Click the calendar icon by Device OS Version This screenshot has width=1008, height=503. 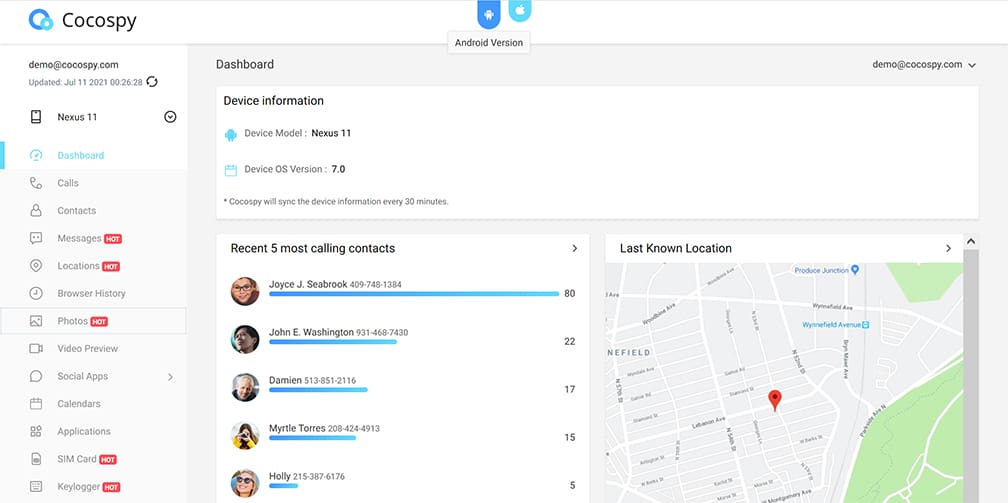coord(231,170)
